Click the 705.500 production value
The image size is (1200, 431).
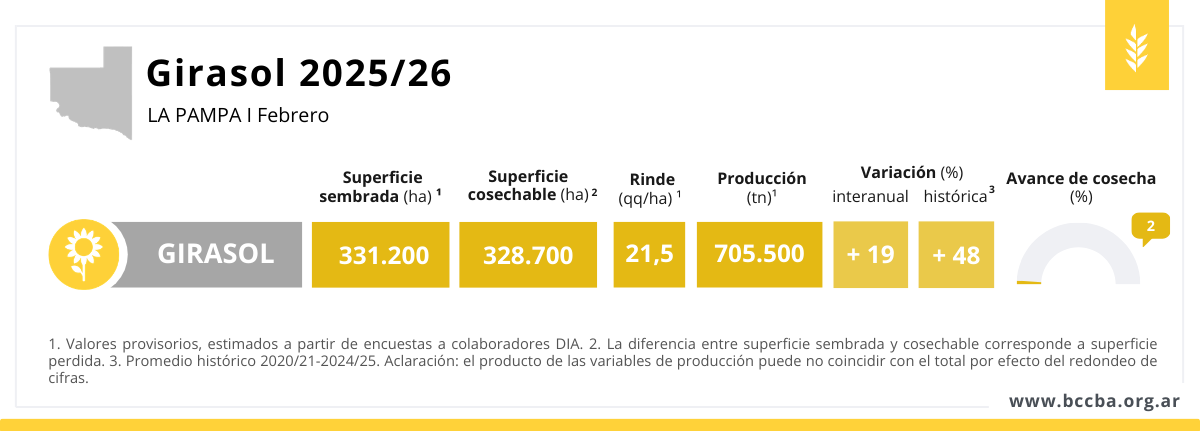click(760, 254)
